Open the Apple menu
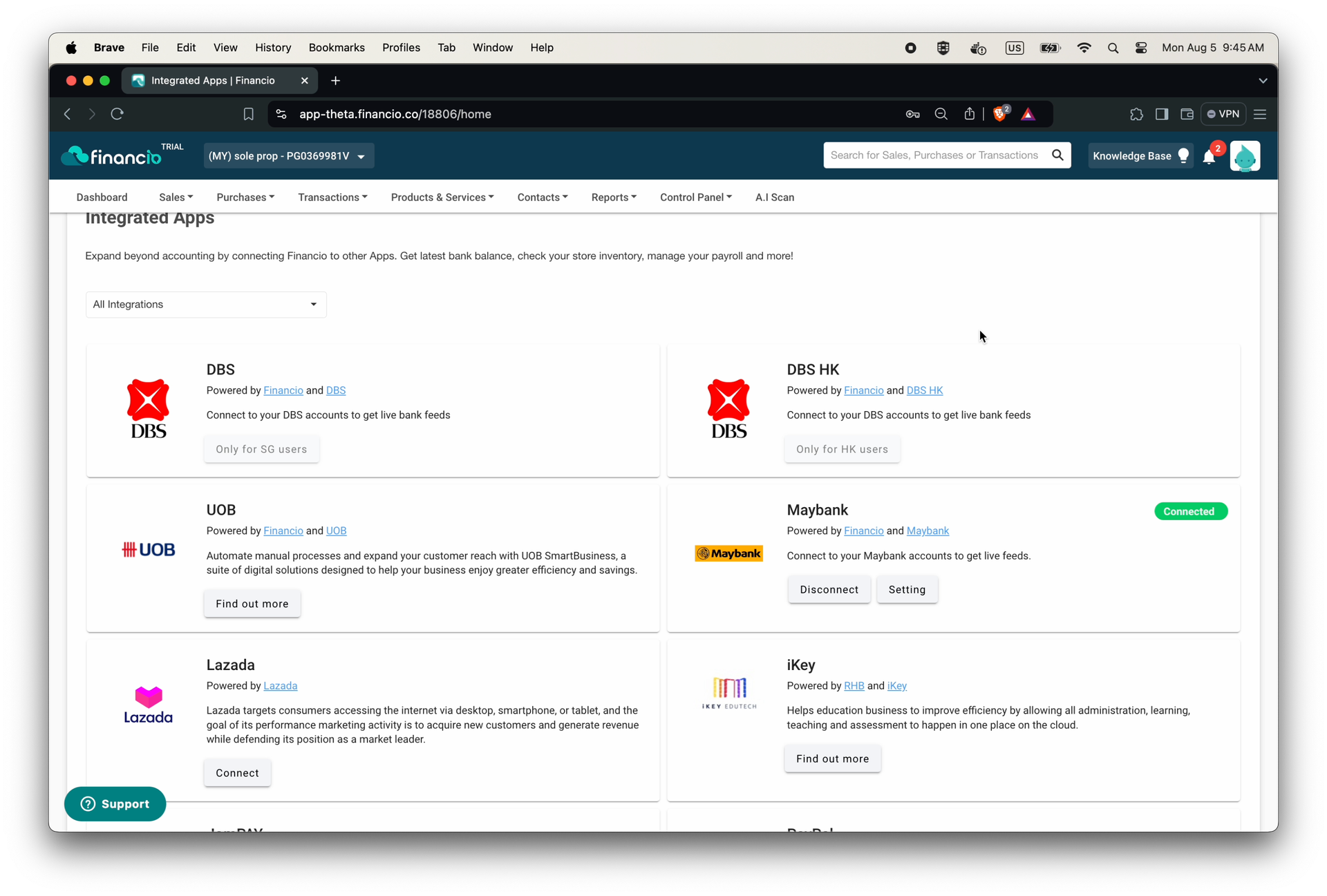Viewport: 1327px width, 896px height. coord(71,48)
